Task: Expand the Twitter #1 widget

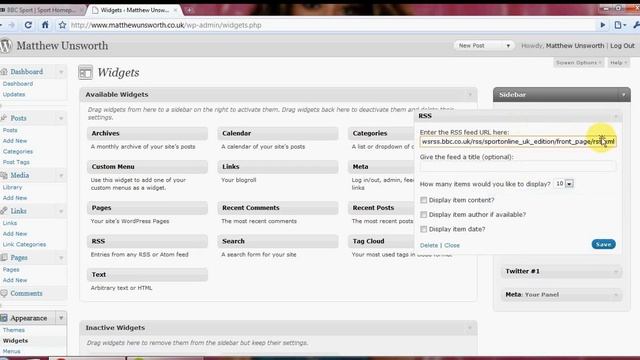Action: pyautogui.click(x=616, y=271)
